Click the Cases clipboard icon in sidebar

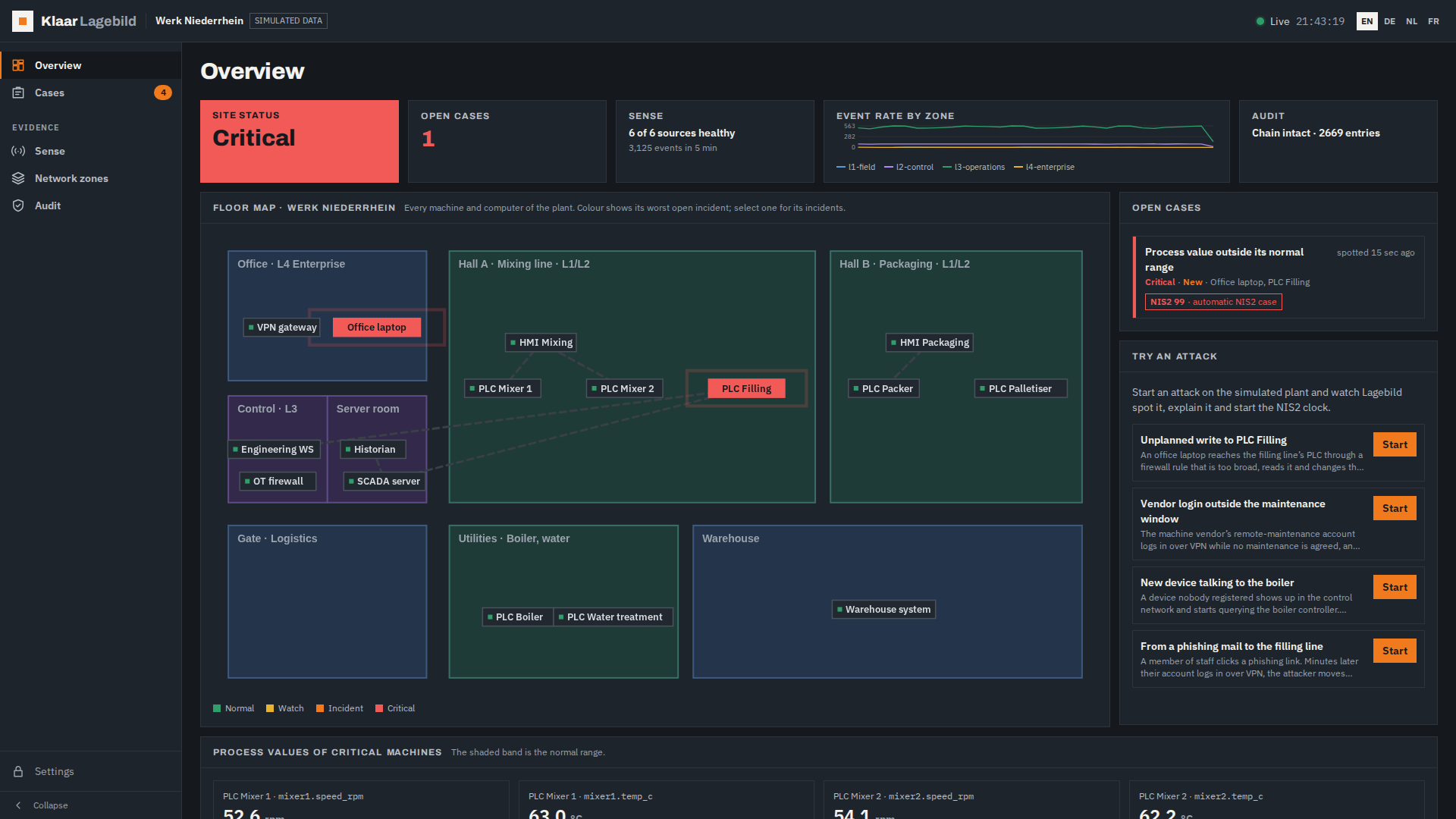pos(18,93)
